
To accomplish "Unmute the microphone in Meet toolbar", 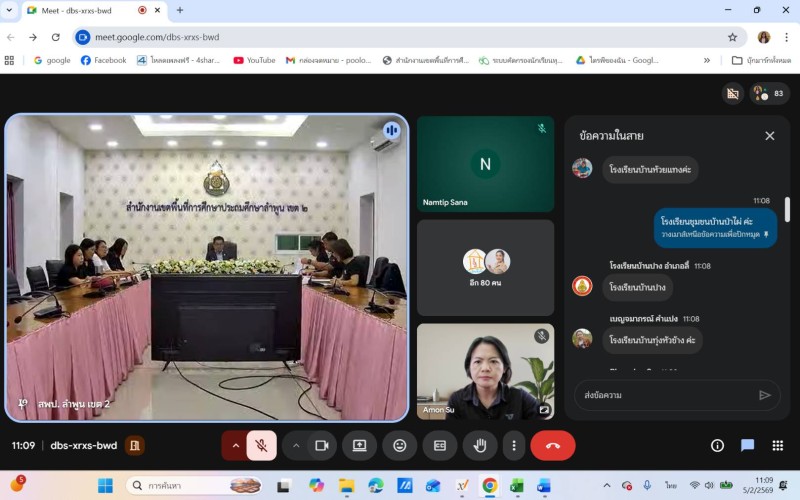I will click(261, 445).
